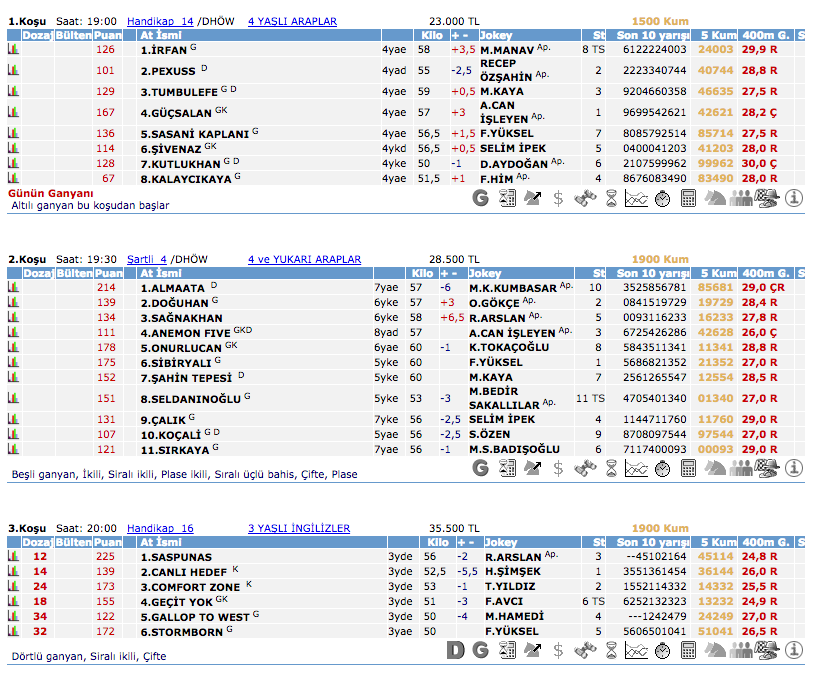Click the dollar sign icon under race 2
Image resolution: width=824 pixels, height=682 pixels.
coord(559,467)
